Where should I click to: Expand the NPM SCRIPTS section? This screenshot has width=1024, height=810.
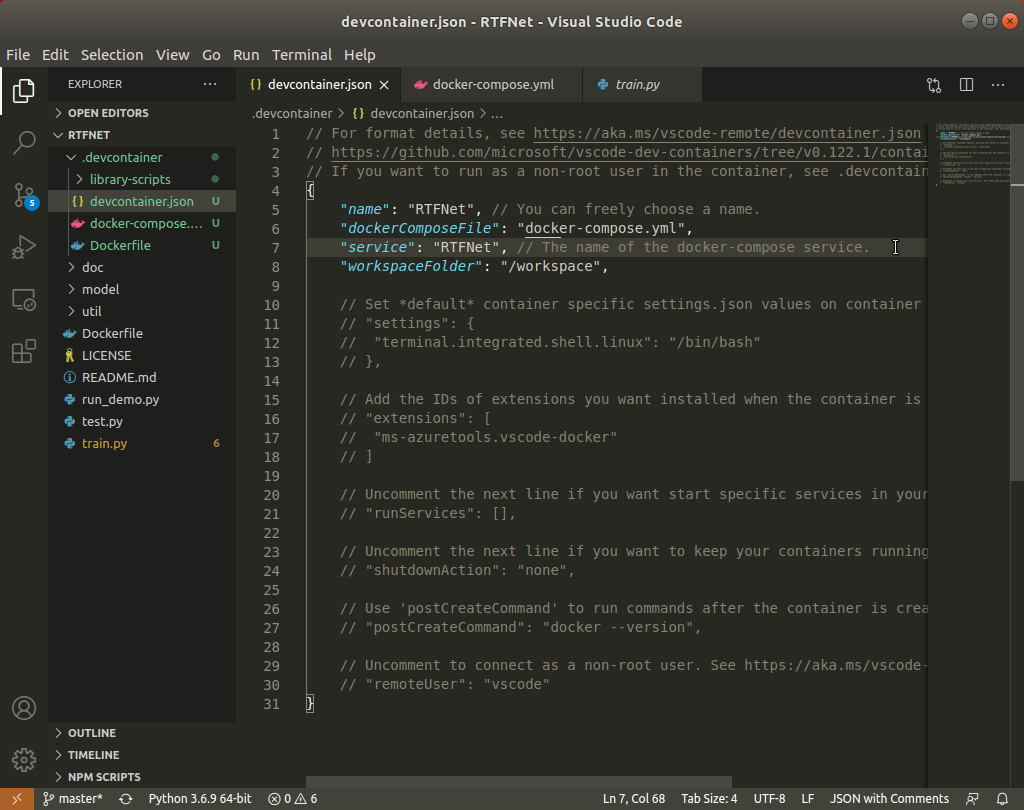click(x=142, y=777)
